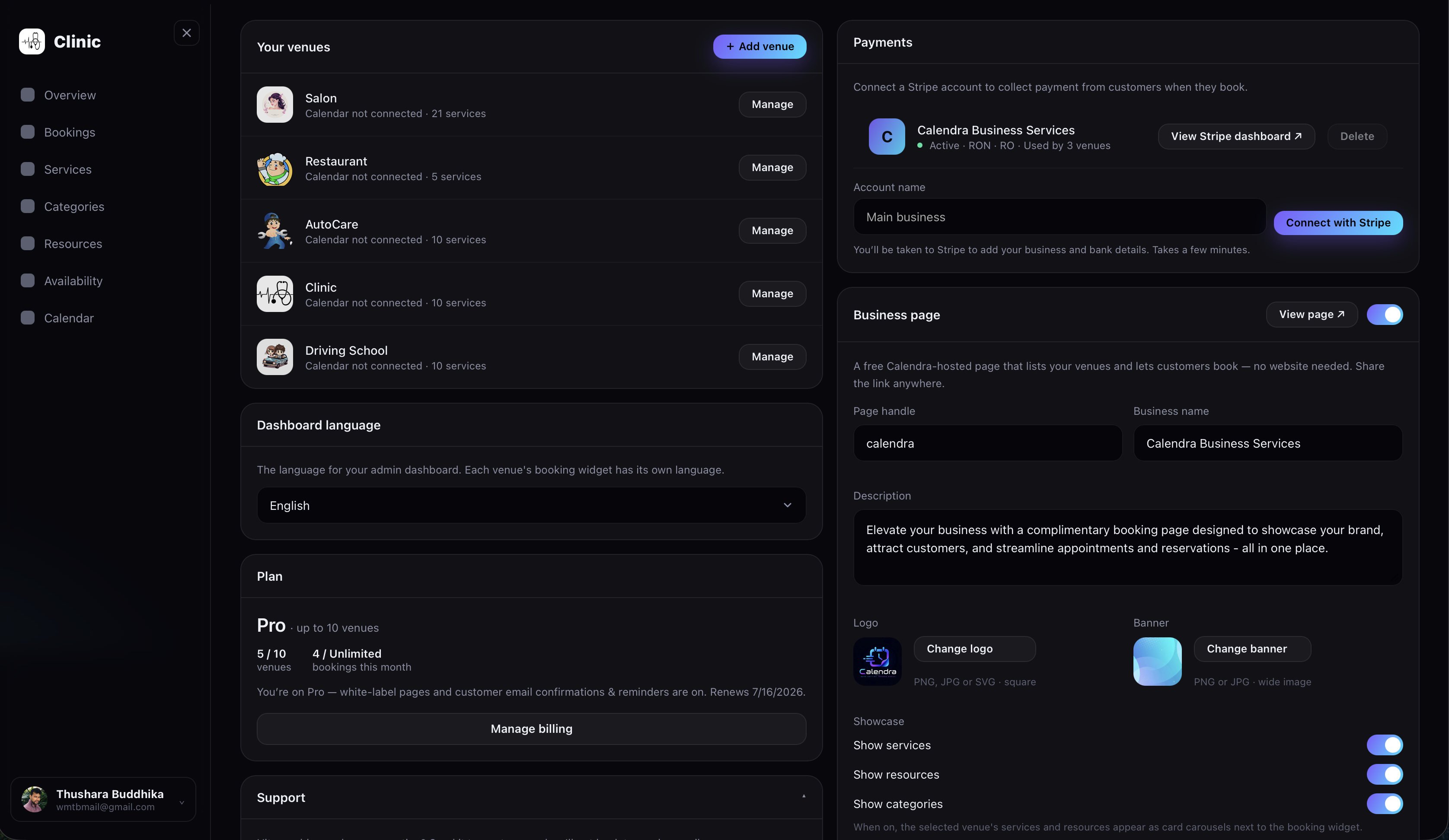Viewport: 1449px width, 840px height.
Task: Click the Business name input field
Action: tap(1267, 443)
